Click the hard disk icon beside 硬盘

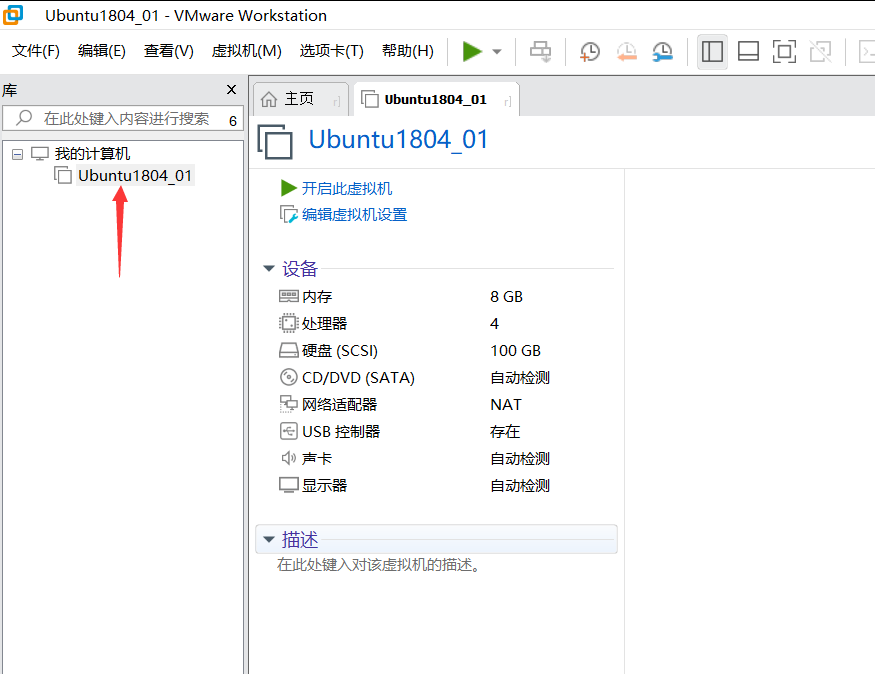[289, 350]
